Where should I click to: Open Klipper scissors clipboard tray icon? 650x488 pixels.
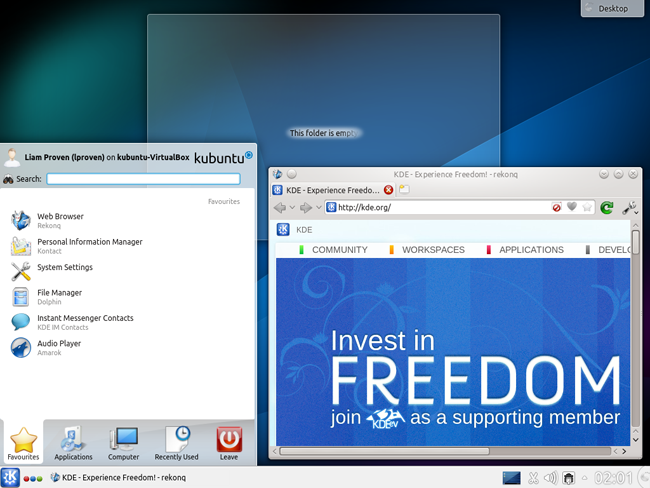pyautogui.click(x=534, y=478)
